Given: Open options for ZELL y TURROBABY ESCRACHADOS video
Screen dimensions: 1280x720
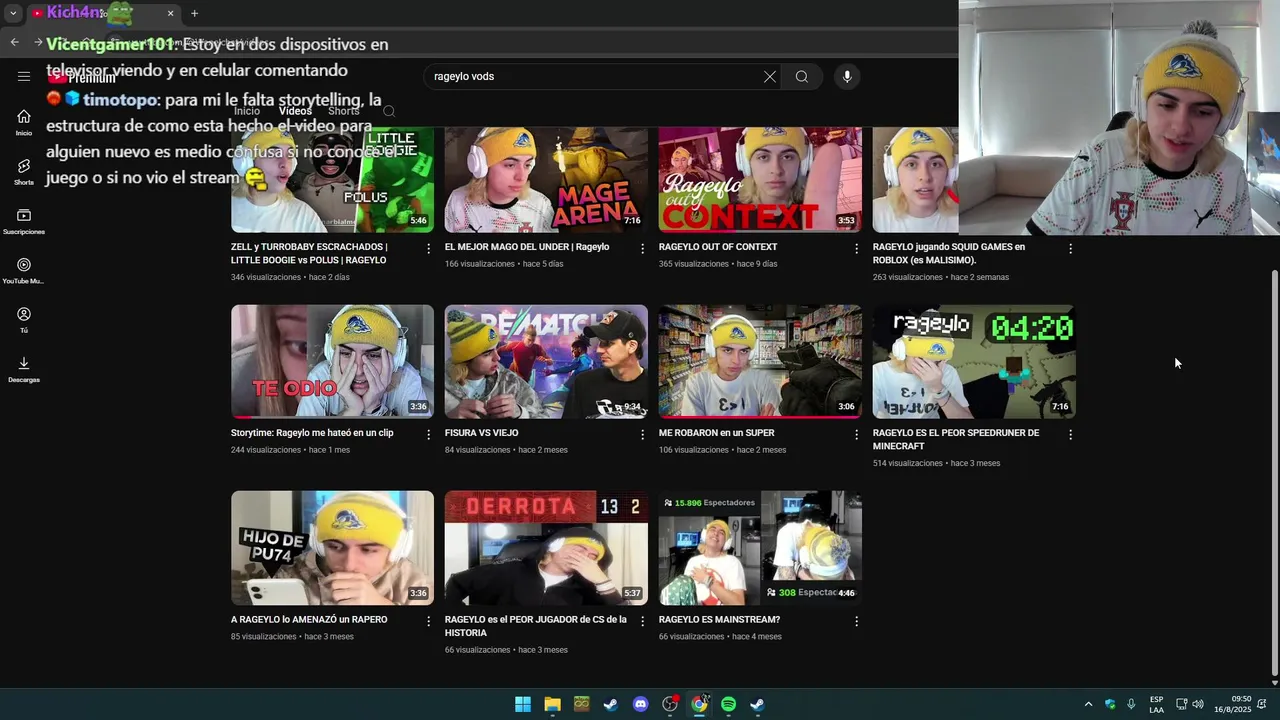Looking at the screenshot, I should click(x=429, y=248).
